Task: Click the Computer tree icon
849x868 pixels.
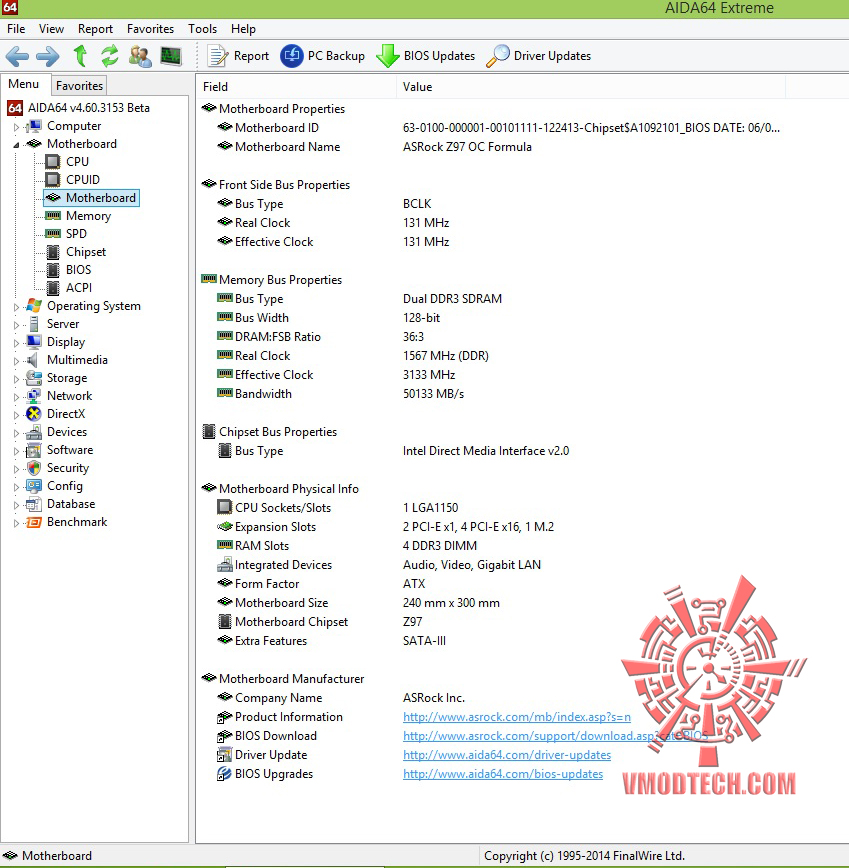Action: coord(34,126)
